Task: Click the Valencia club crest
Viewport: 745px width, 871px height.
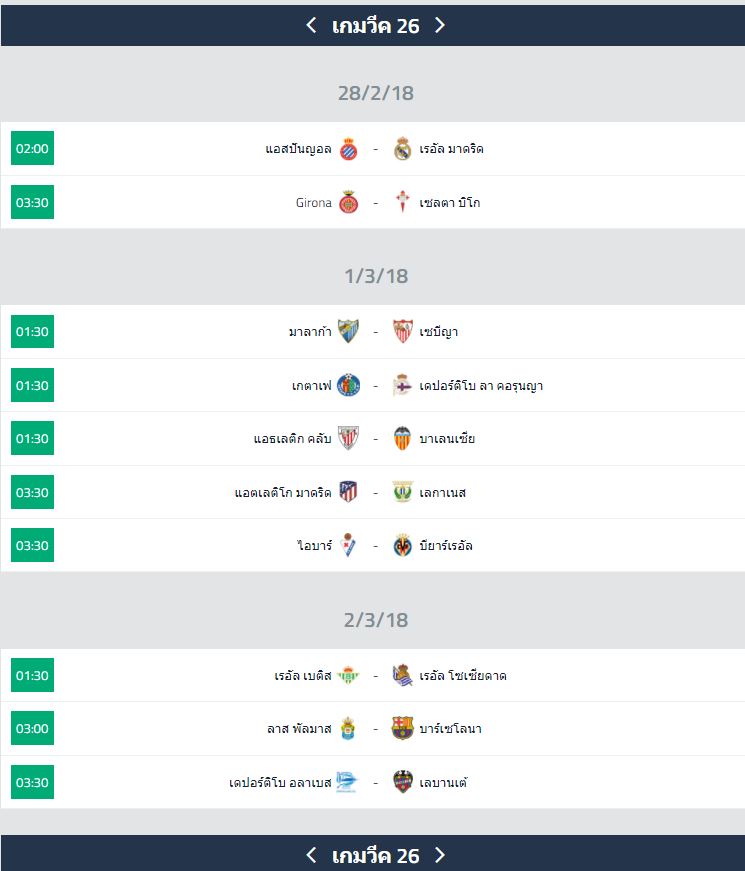Action: point(402,439)
